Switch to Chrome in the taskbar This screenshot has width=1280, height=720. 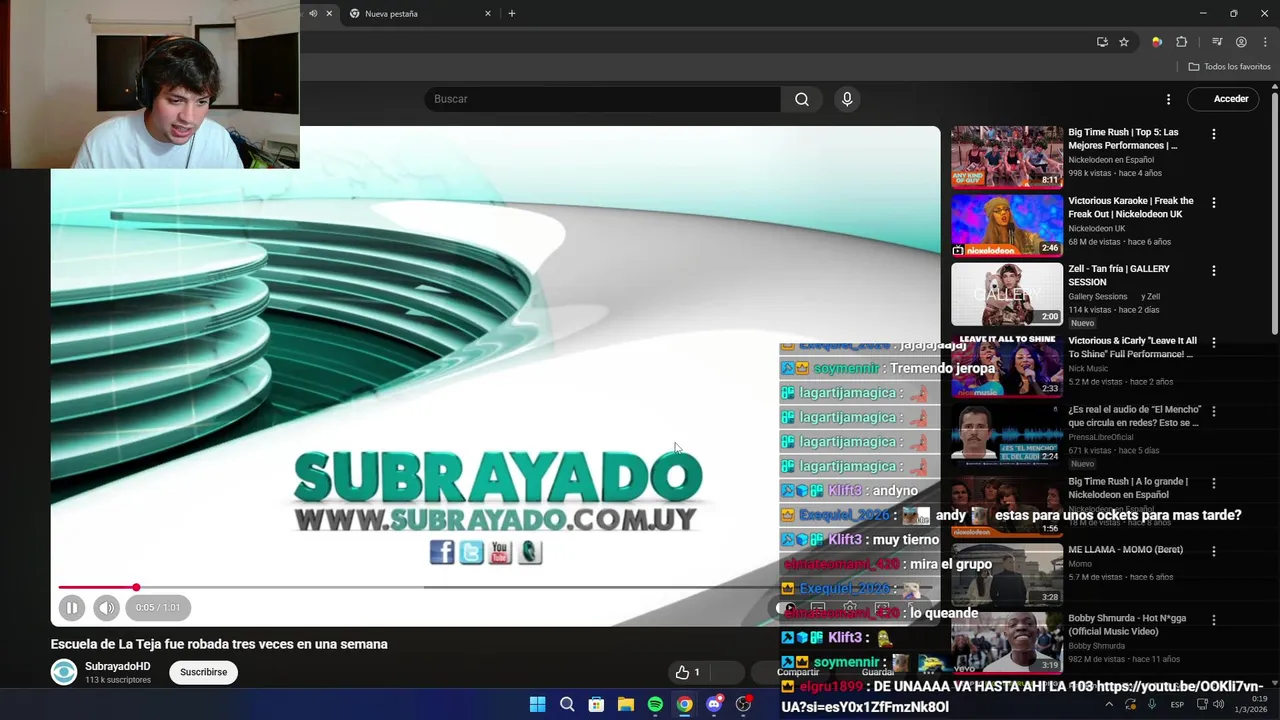(x=684, y=704)
